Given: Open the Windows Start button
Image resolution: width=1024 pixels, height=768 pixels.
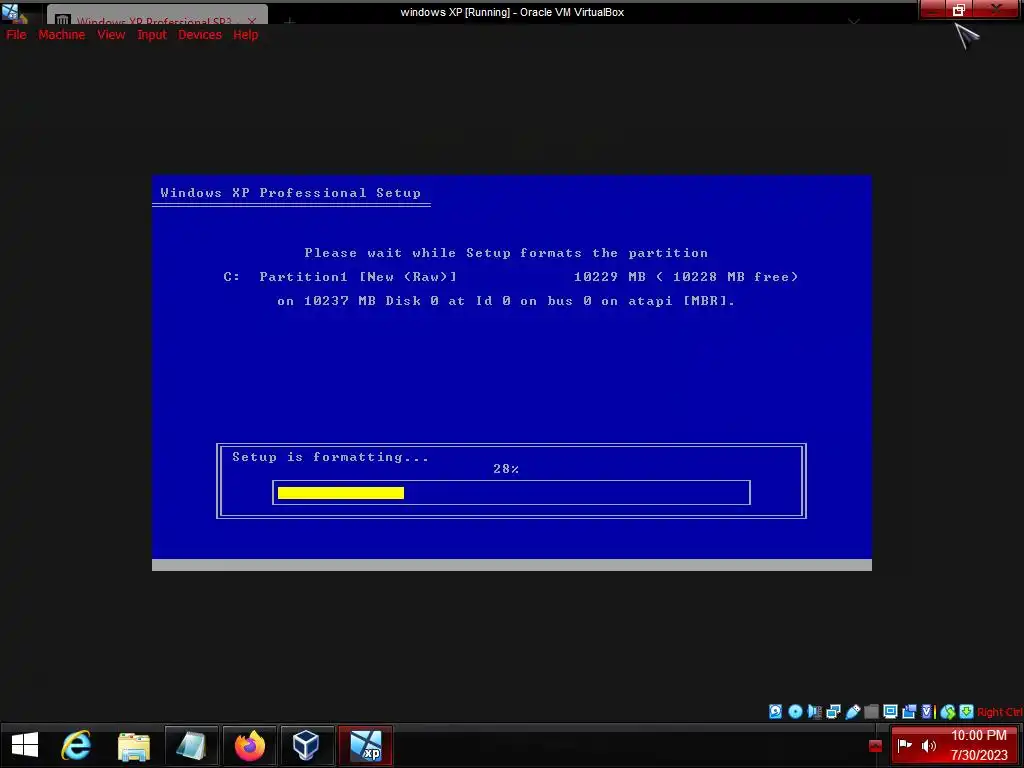Looking at the screenshot, I should tap(25, 745).
